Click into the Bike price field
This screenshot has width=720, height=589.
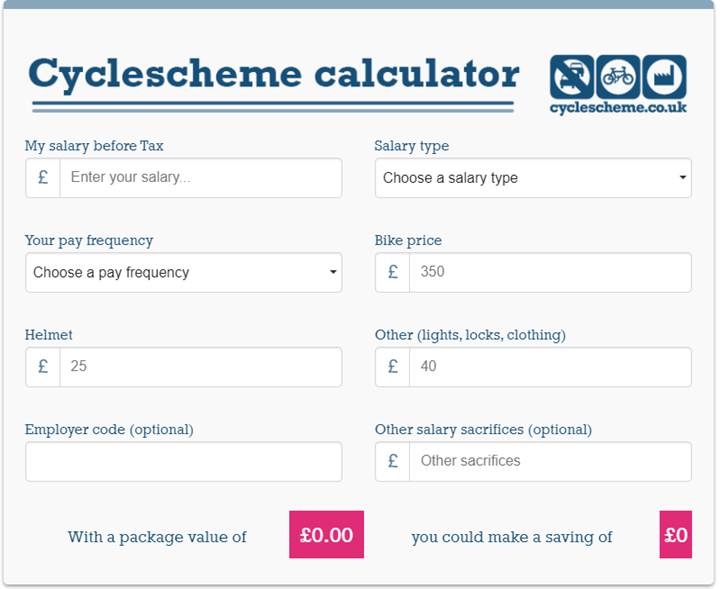coord(550,272)
